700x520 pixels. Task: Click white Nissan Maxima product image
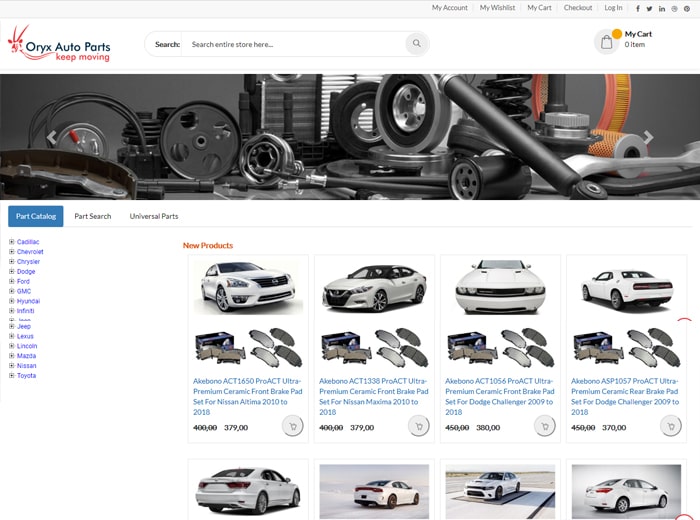tap(374, 287)
